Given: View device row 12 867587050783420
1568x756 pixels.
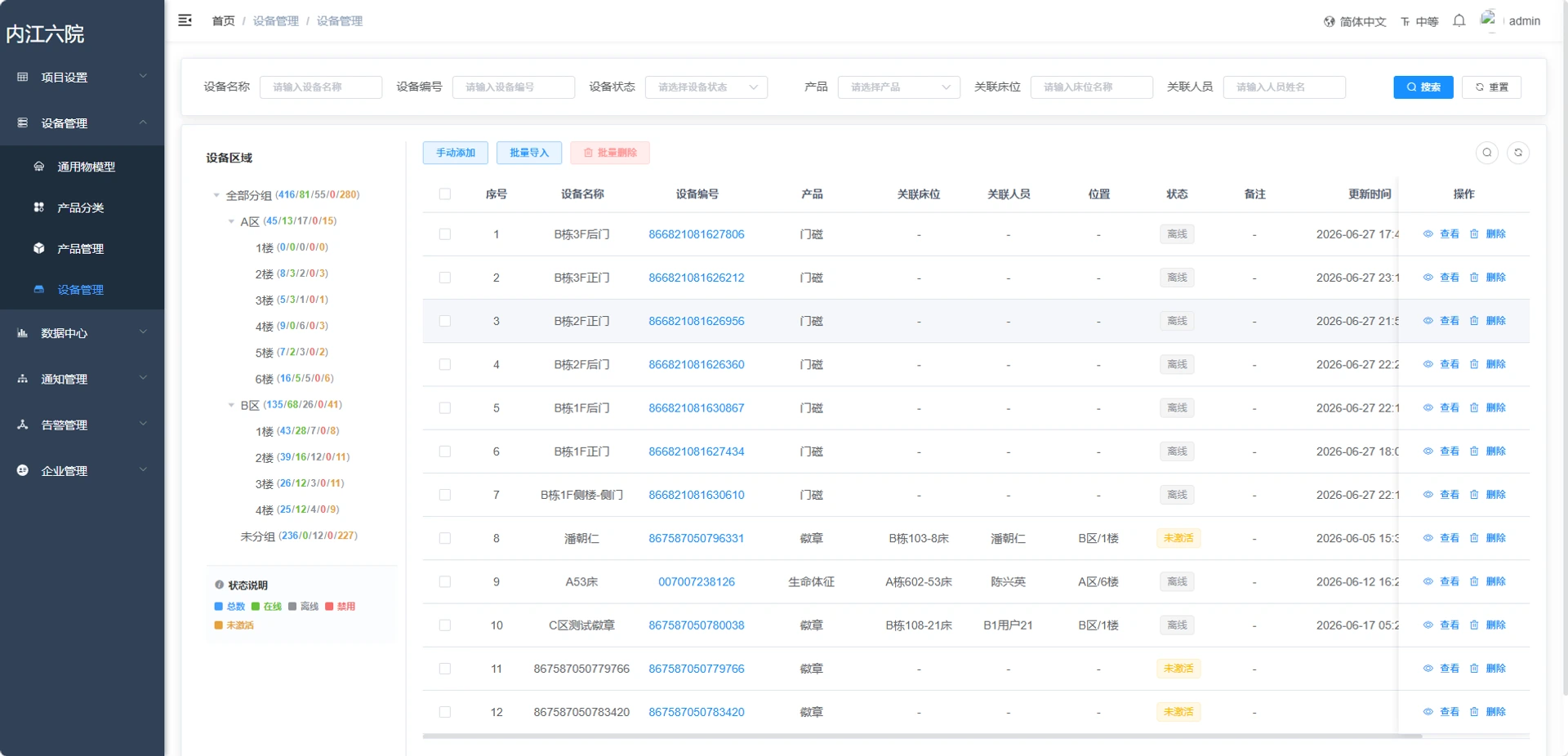Looking at the screenshot, I should click(1441, 712).
